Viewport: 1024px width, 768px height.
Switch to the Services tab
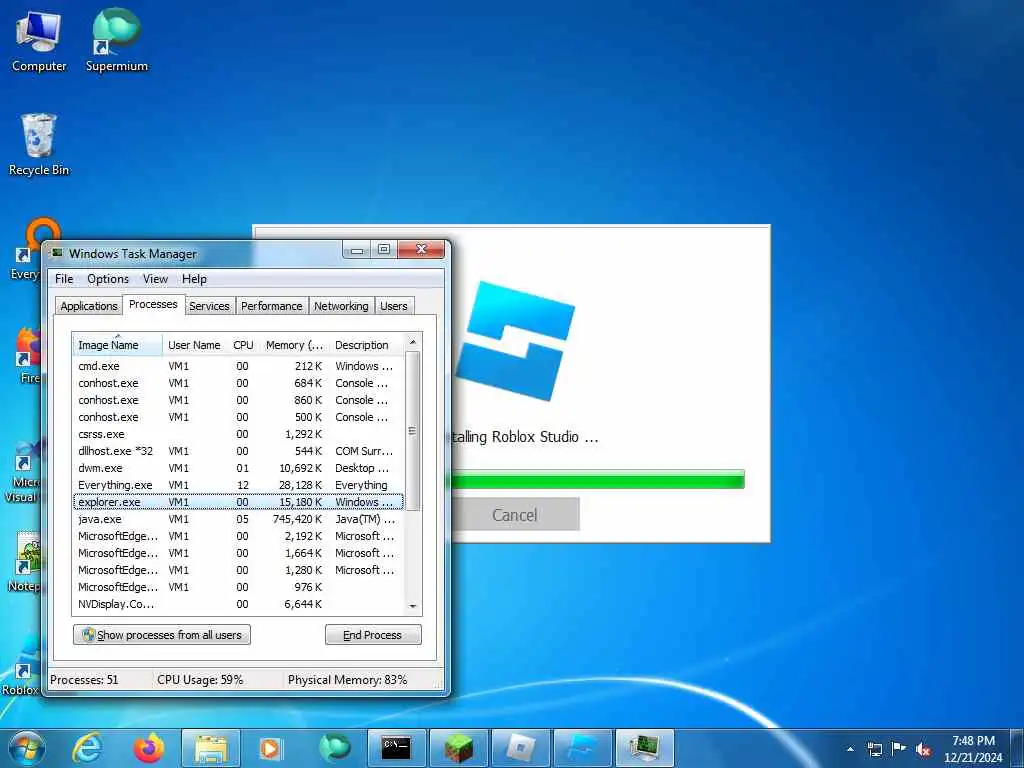(209, 306)
